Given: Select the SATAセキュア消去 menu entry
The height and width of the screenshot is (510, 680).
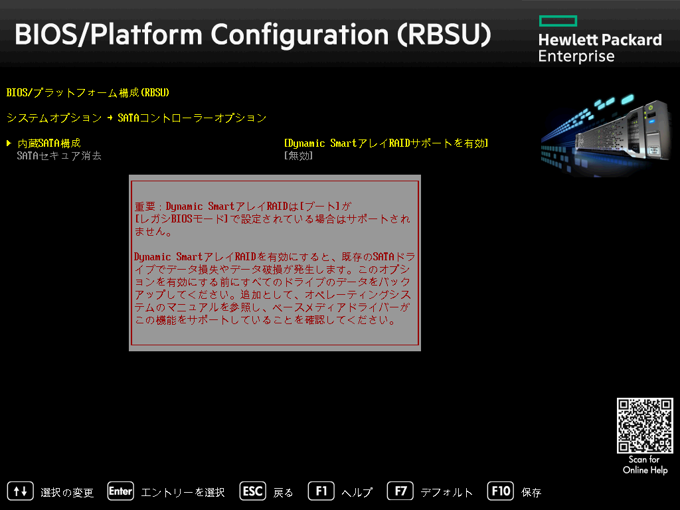Looking at the screenshot, I should pos(59,156).
